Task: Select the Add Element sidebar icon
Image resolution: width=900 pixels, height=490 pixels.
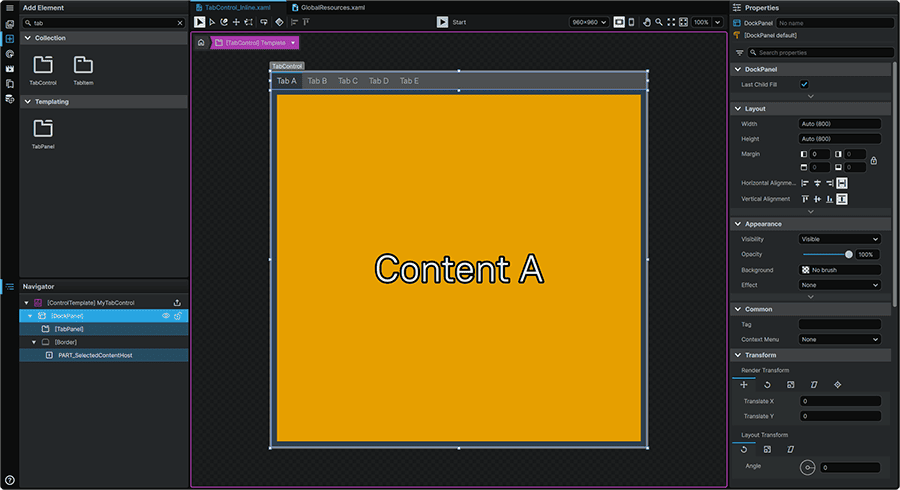Action: coord(9,39)
